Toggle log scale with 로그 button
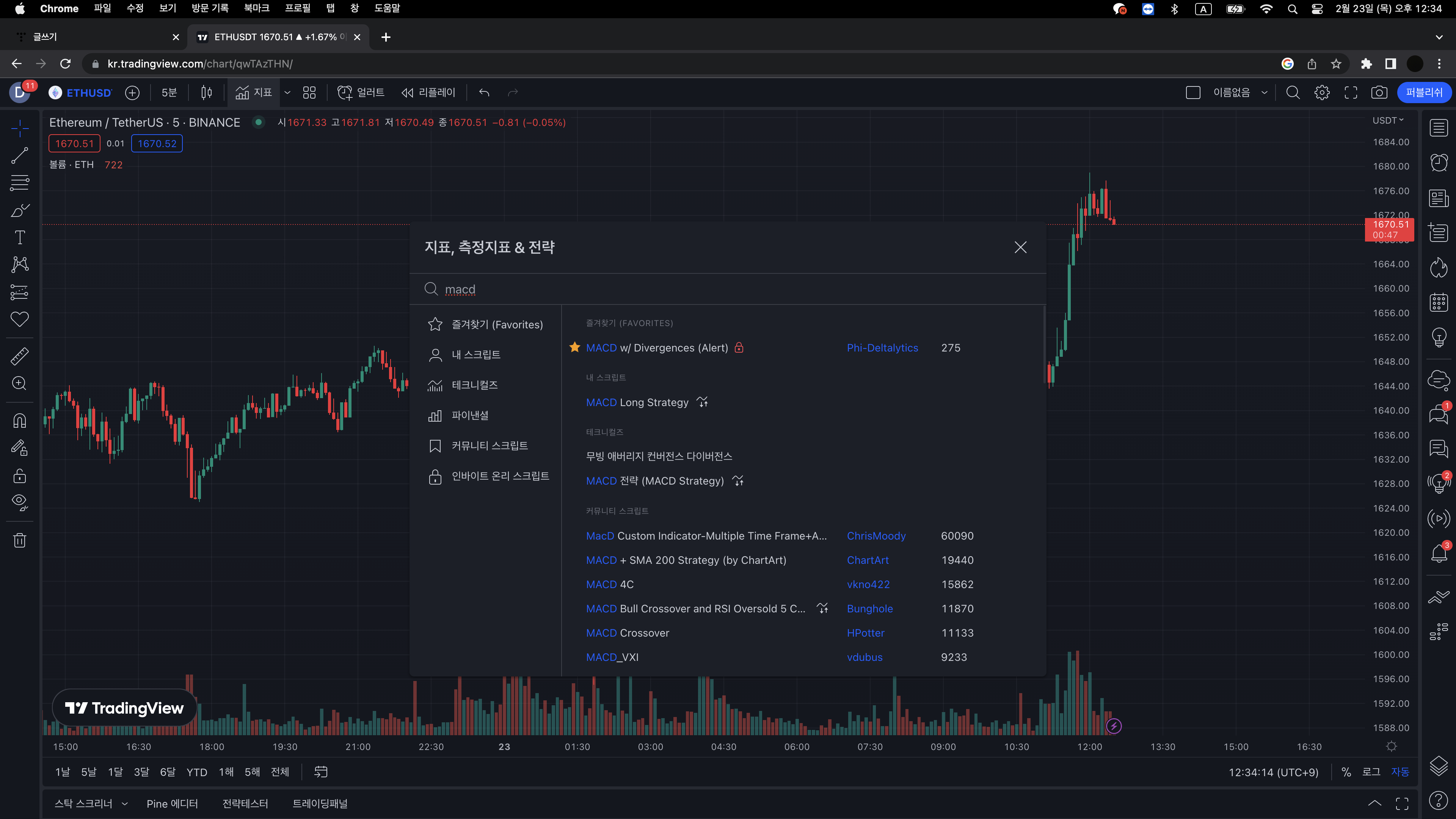 click(1371, 772)
